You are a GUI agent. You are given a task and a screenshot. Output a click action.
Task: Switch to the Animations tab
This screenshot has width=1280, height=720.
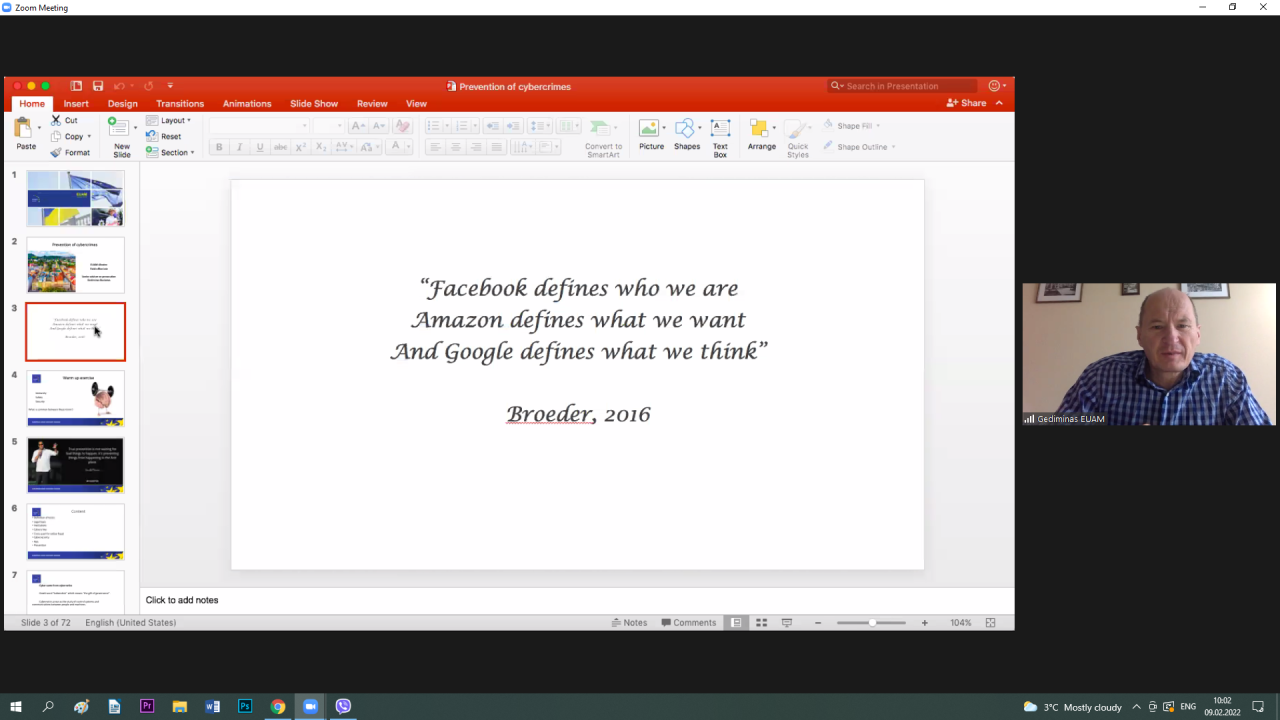(247, 104)
